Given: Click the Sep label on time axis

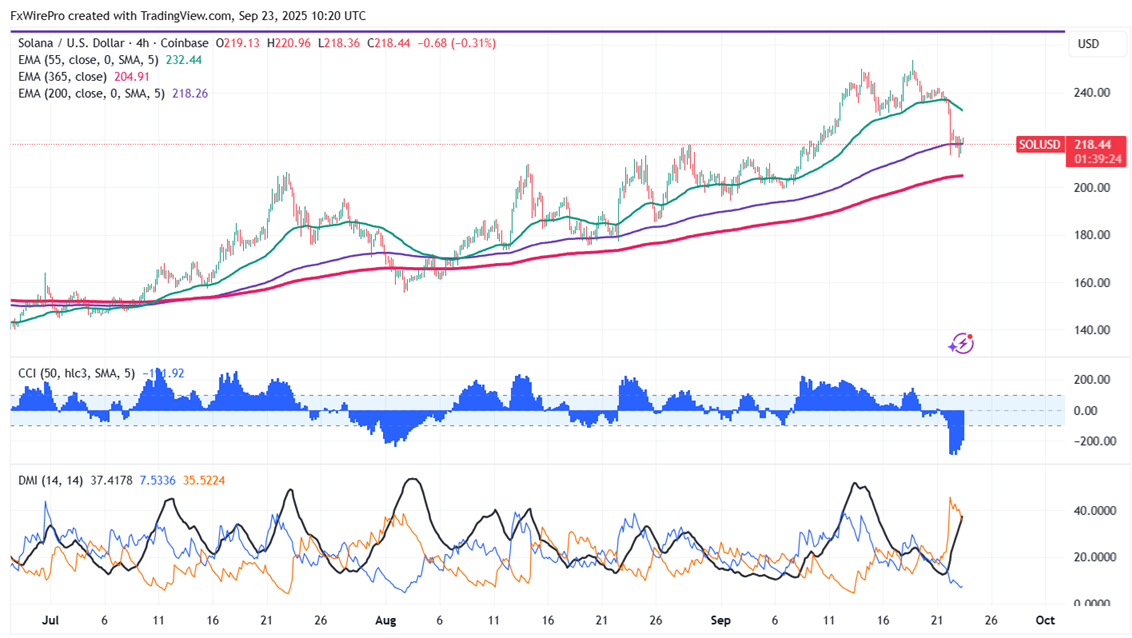Looking at the screenshot, I should (720, 621).
